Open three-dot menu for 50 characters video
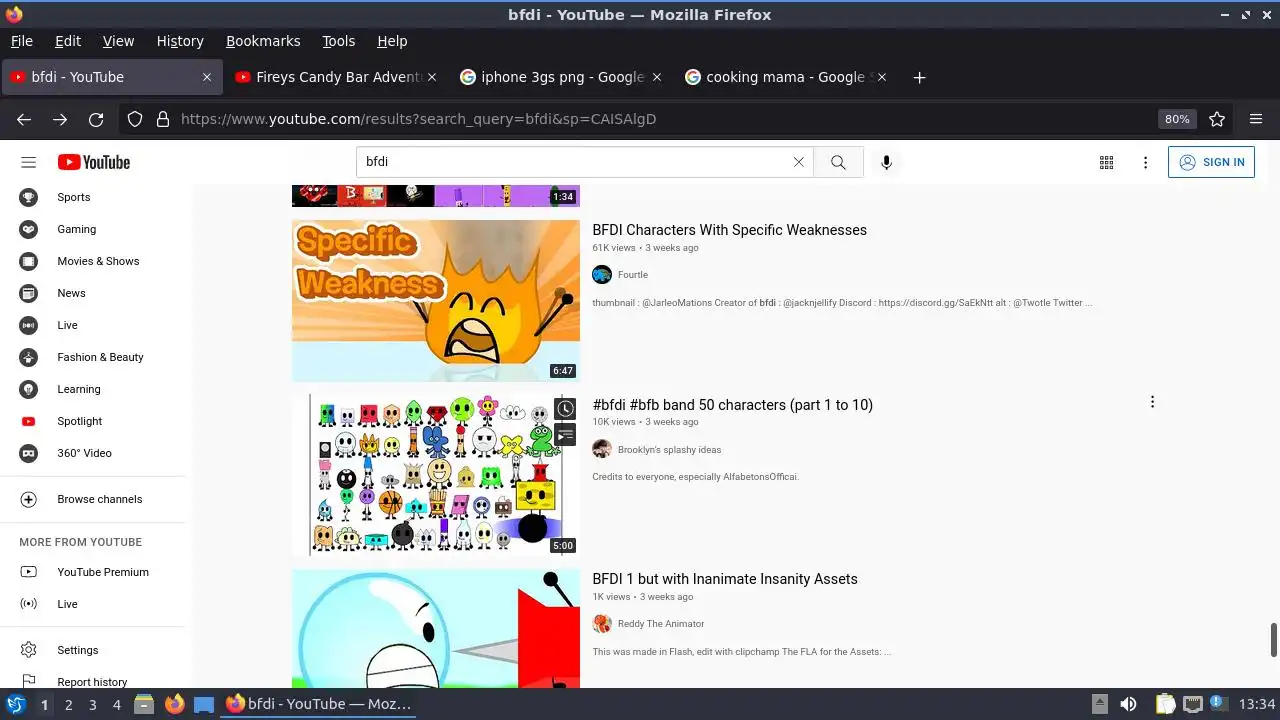 tap(1152, 402)
